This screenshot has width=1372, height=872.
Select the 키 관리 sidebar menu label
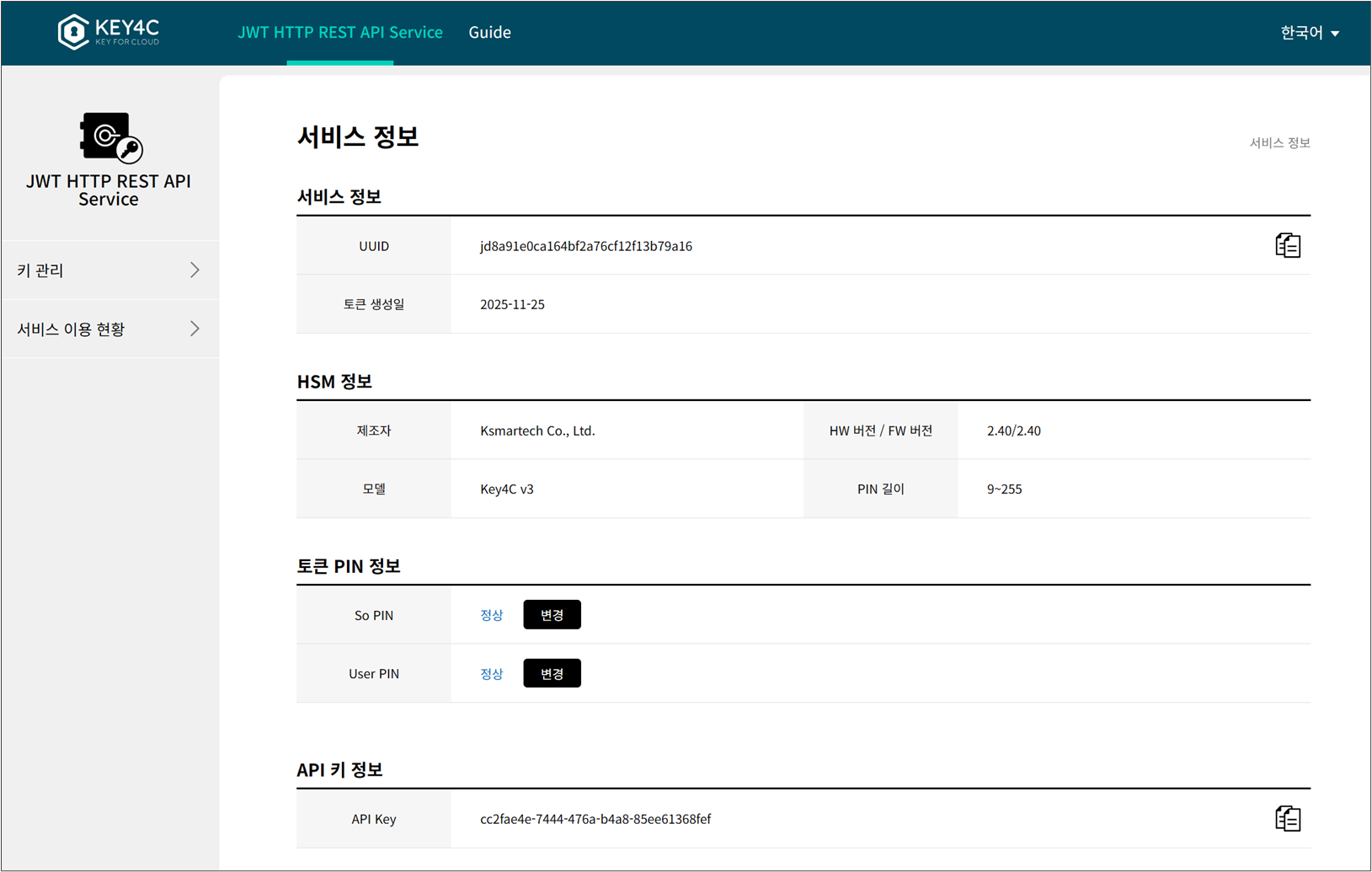(40, 270)
